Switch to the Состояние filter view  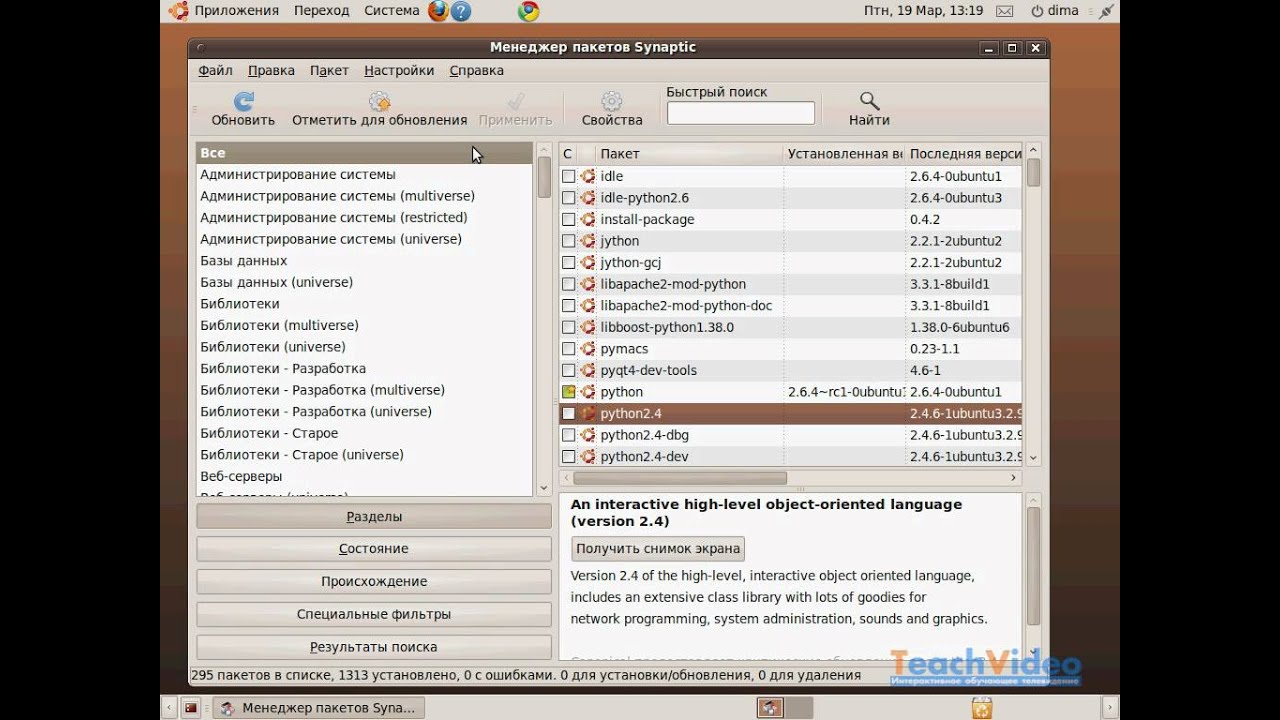[x=374, y=549]
